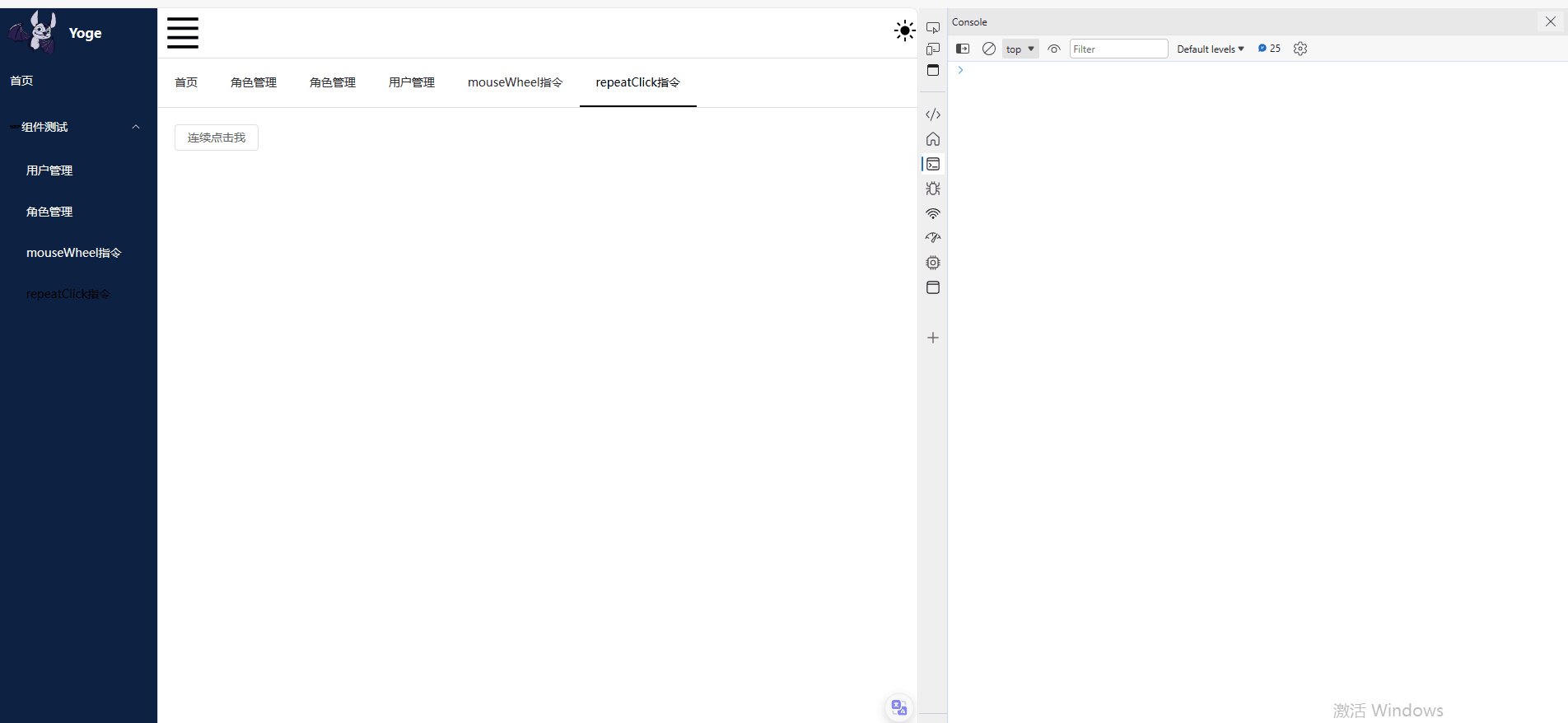Switch to the first 角色管理 tab
Viewport: 1568px width, 723px height.
pyautogui.click(x=254, y=82)
